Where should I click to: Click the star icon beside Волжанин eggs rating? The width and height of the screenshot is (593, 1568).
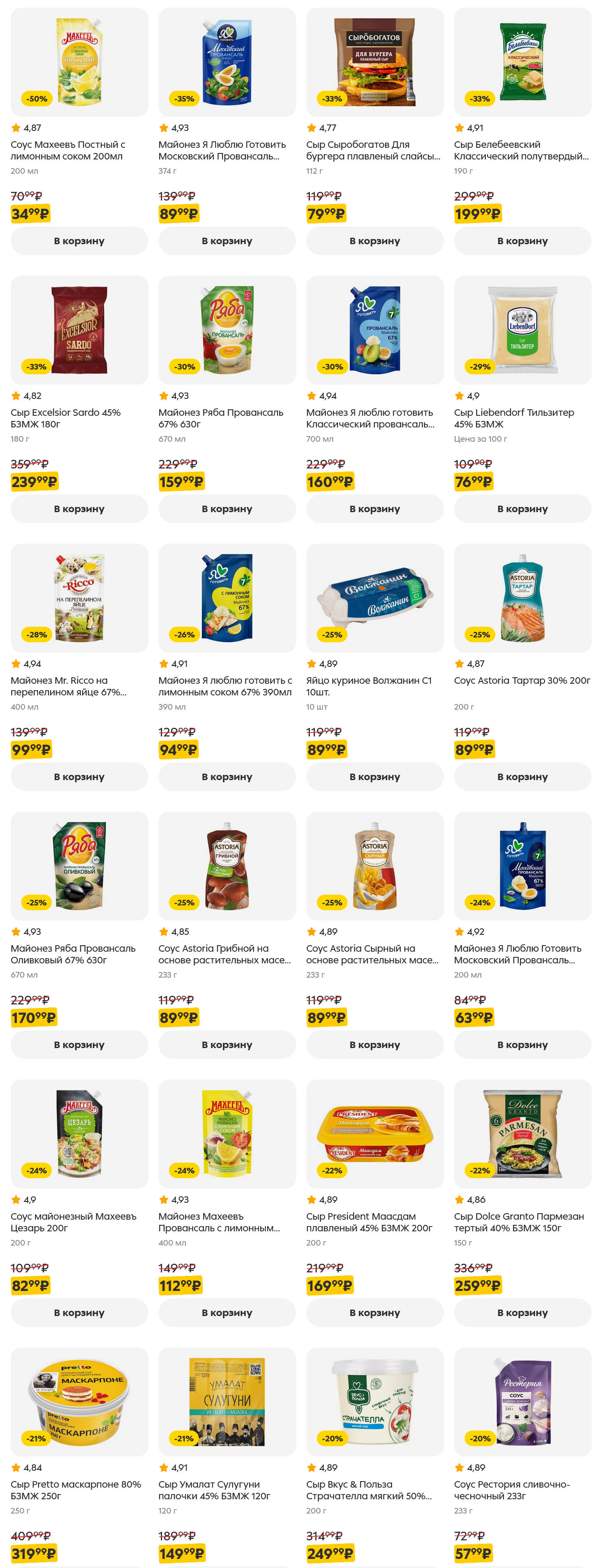pos(311,663)
